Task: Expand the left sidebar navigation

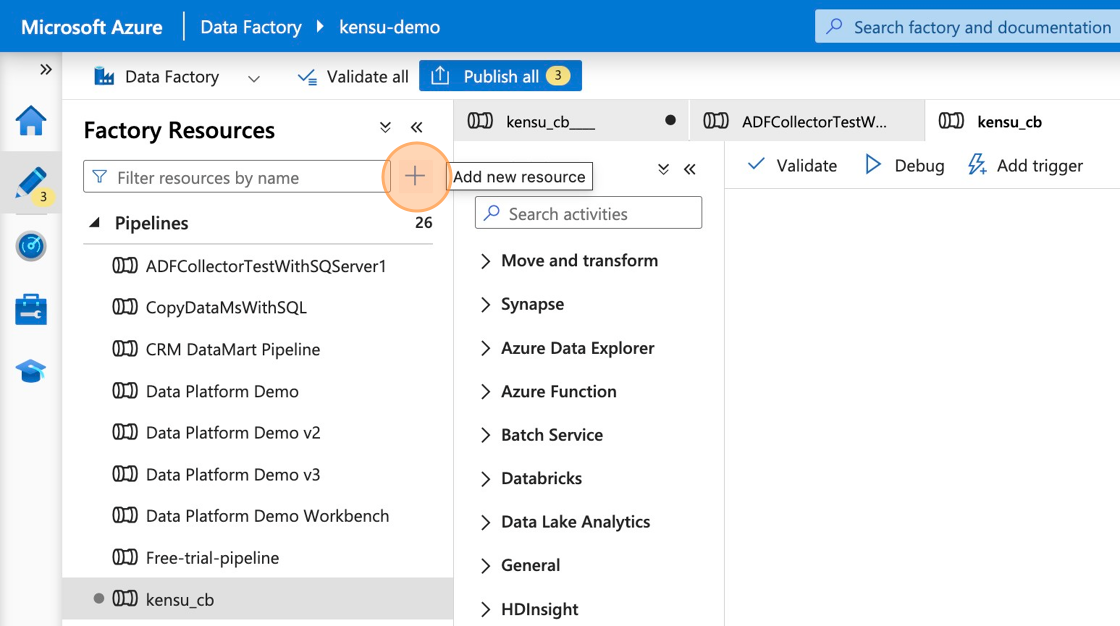Action: (x=46, y=69)
